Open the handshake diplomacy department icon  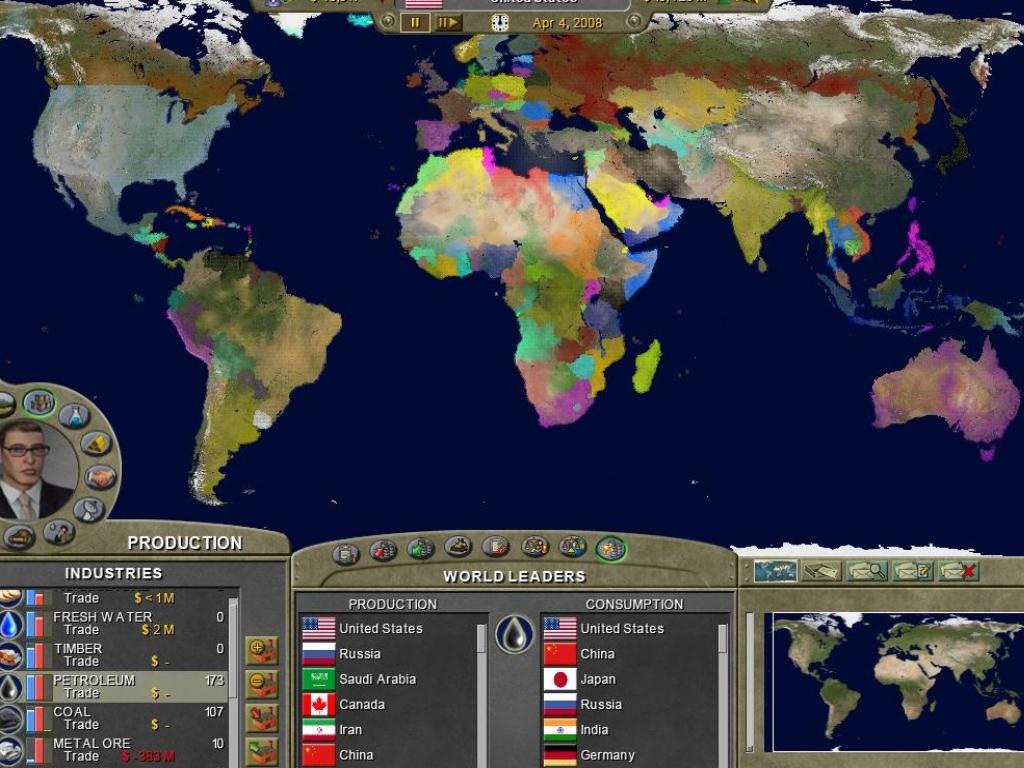point(99,476)
